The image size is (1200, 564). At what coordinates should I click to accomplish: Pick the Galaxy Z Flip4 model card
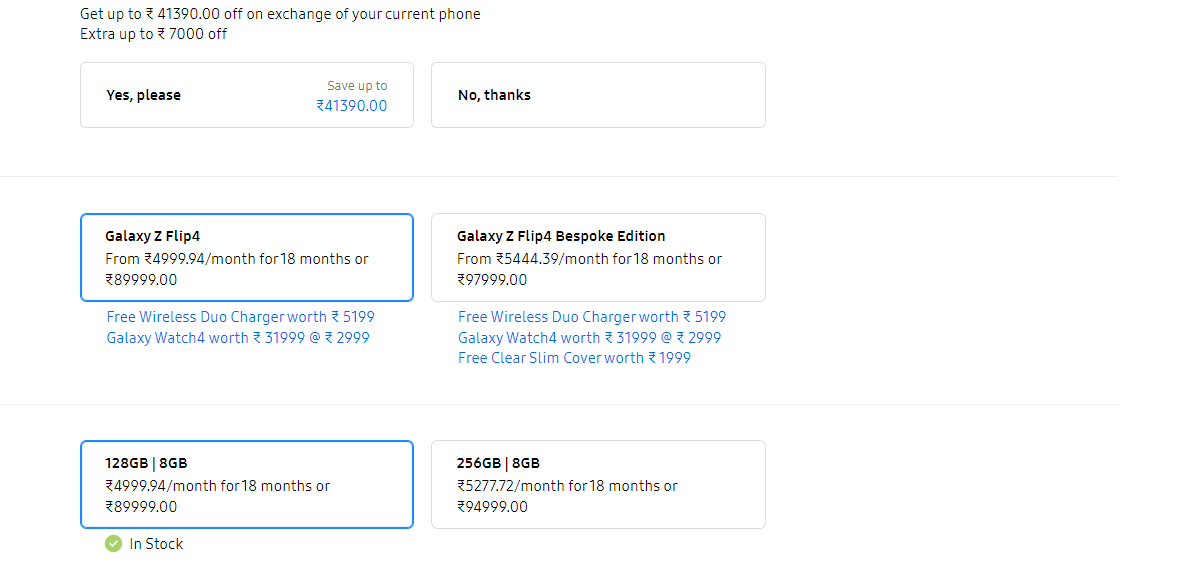246,257
